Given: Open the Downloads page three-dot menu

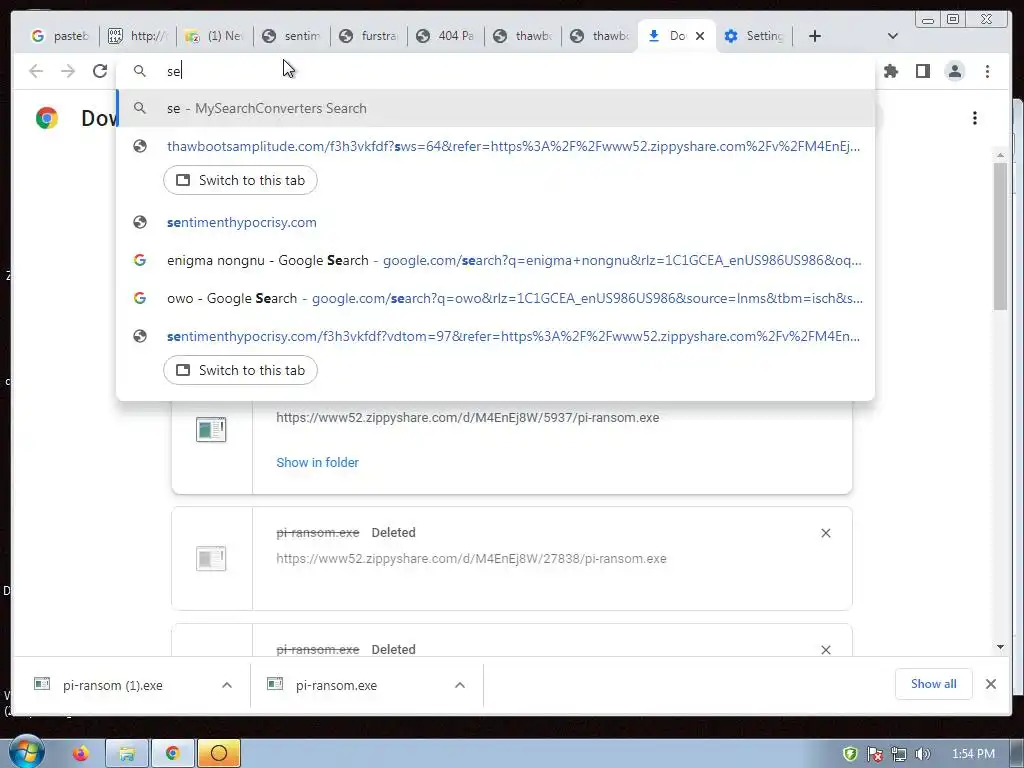Looking at the screenshot, I should point(974,118).
